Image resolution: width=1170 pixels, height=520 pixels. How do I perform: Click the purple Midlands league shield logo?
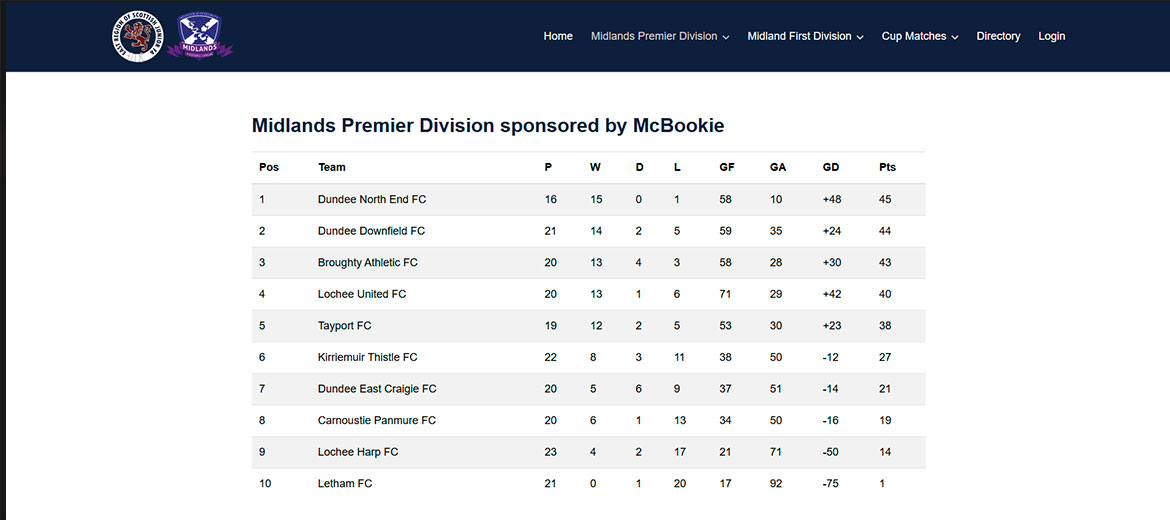pos(199,36)
